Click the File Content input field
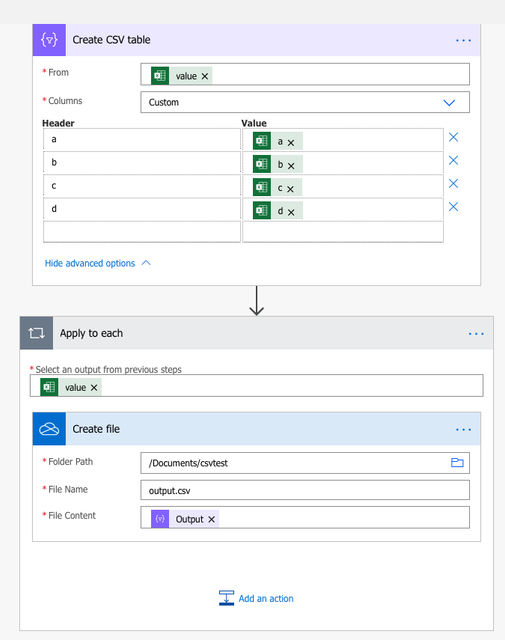Image resolution: width=505 pixels, height=640 pixels. coord(305,518)
